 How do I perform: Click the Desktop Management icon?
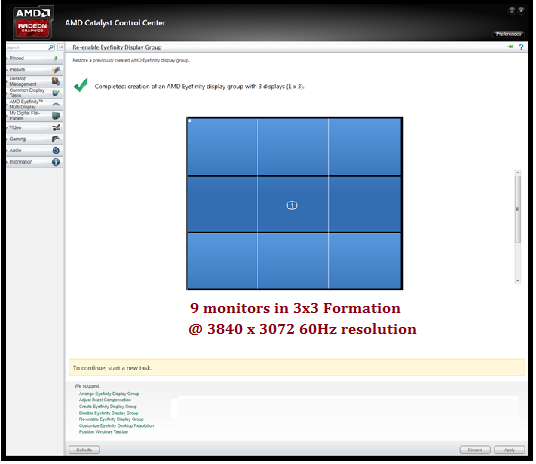pos(56,81)
